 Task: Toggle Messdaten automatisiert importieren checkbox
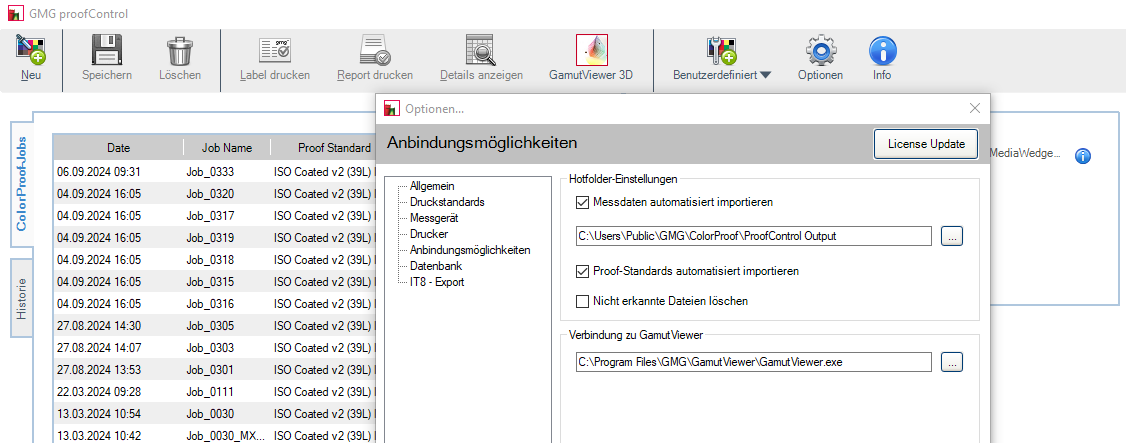click(x=582, y=202)
